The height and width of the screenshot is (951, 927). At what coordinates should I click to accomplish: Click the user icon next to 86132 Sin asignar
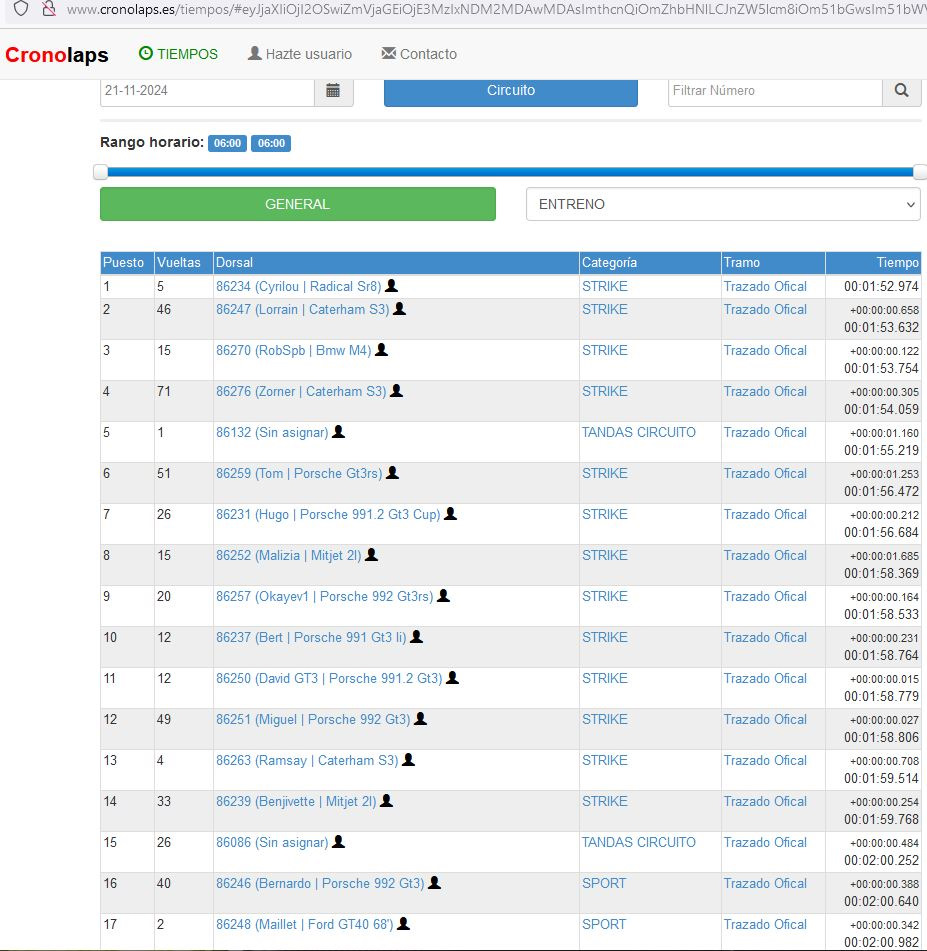point(339,432)
